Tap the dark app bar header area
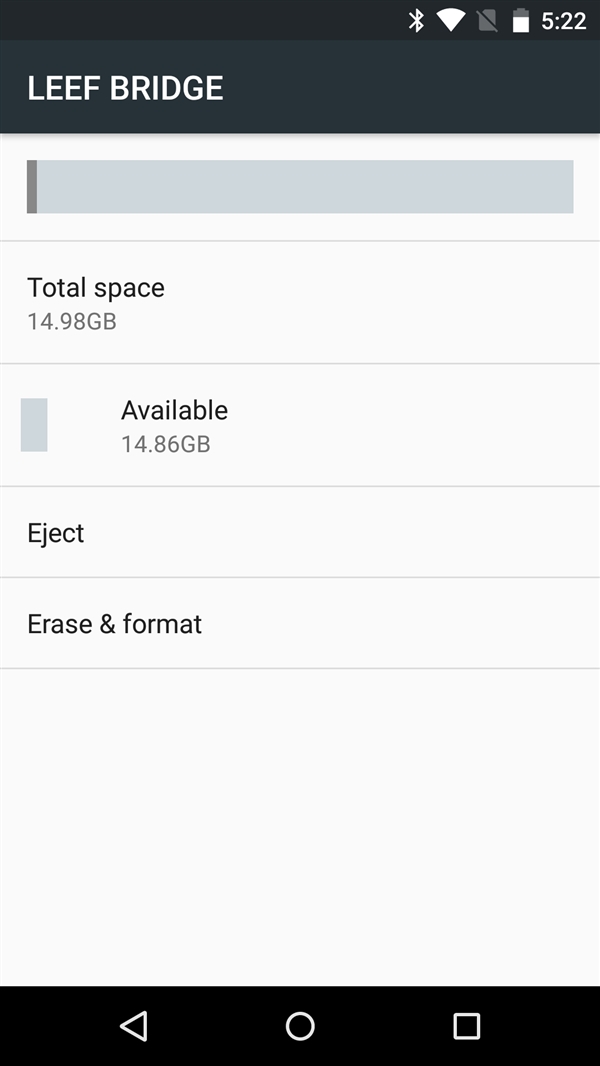Screen dimensions: 600x1066 click(300, 88)
